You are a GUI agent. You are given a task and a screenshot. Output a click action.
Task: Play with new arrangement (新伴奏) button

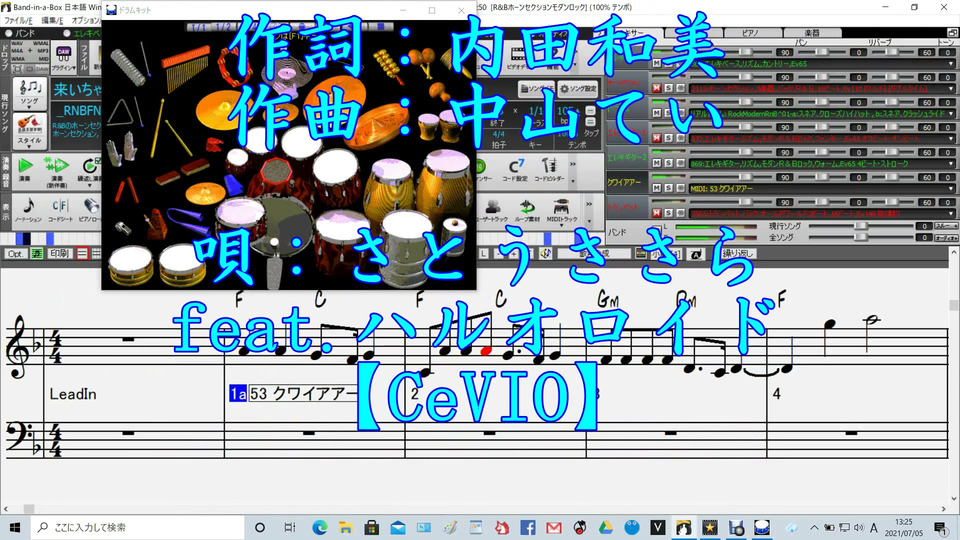coord(56,171)
